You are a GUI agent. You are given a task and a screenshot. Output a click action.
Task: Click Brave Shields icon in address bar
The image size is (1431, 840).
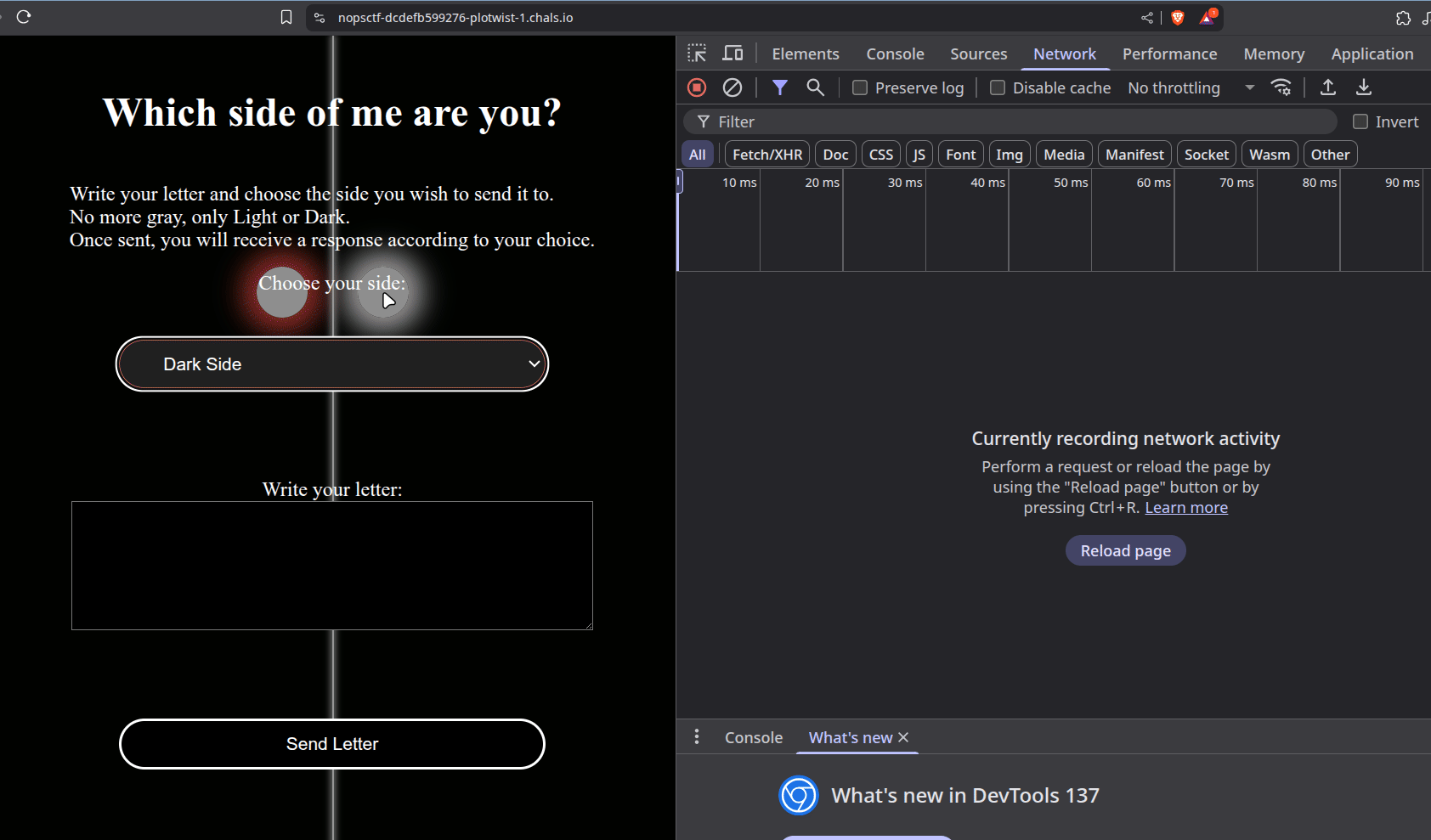(1178, 18)
